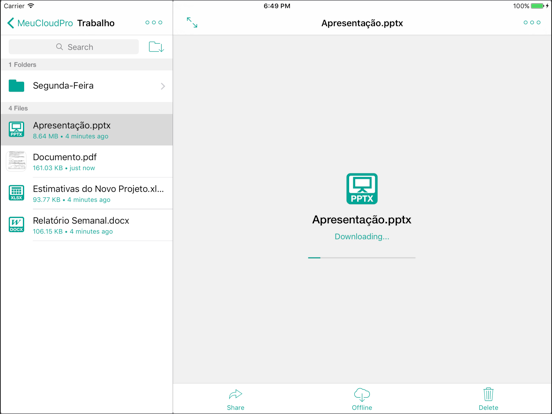Tap the Delete trash button

tap(488, 399)
